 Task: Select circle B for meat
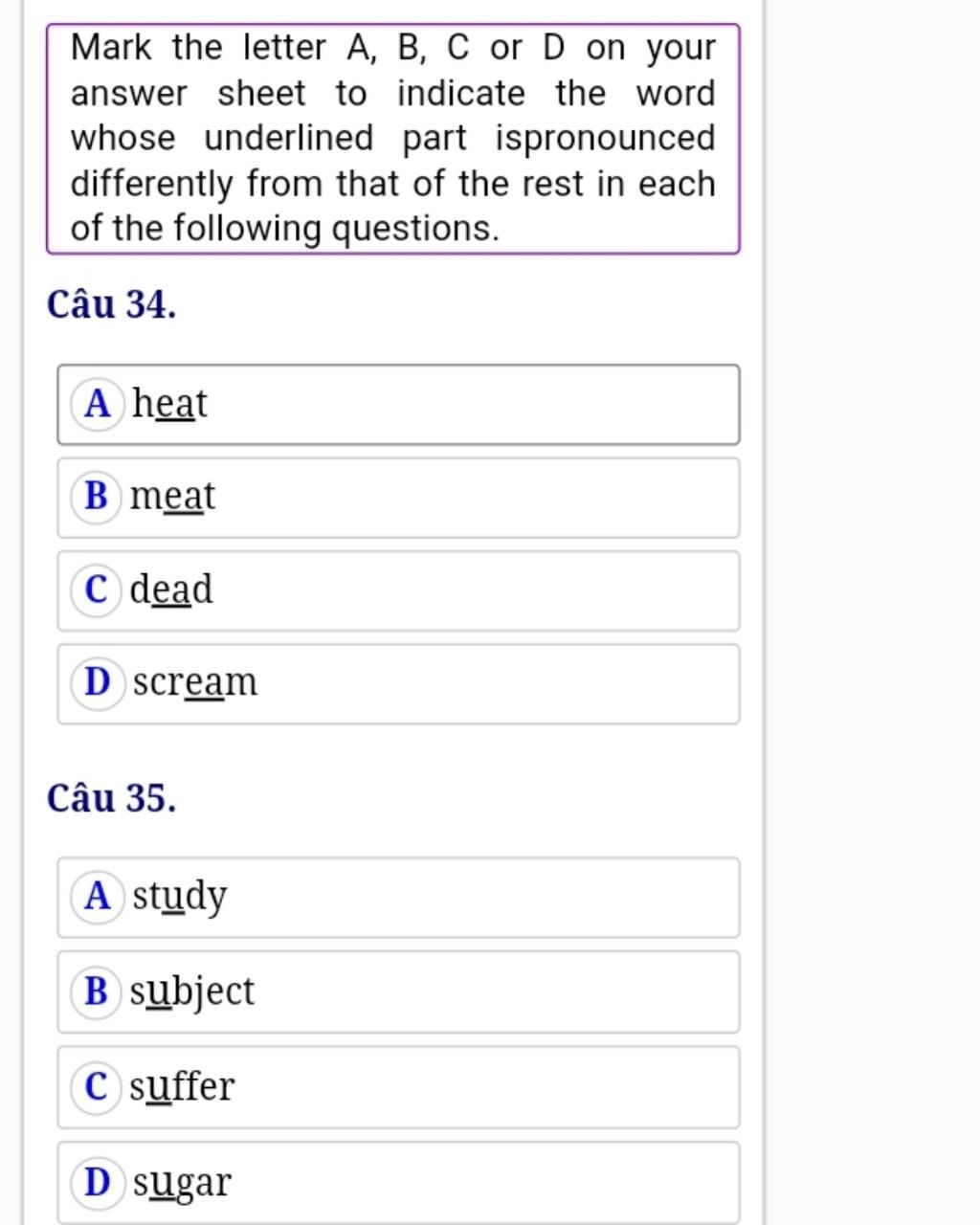97,497
